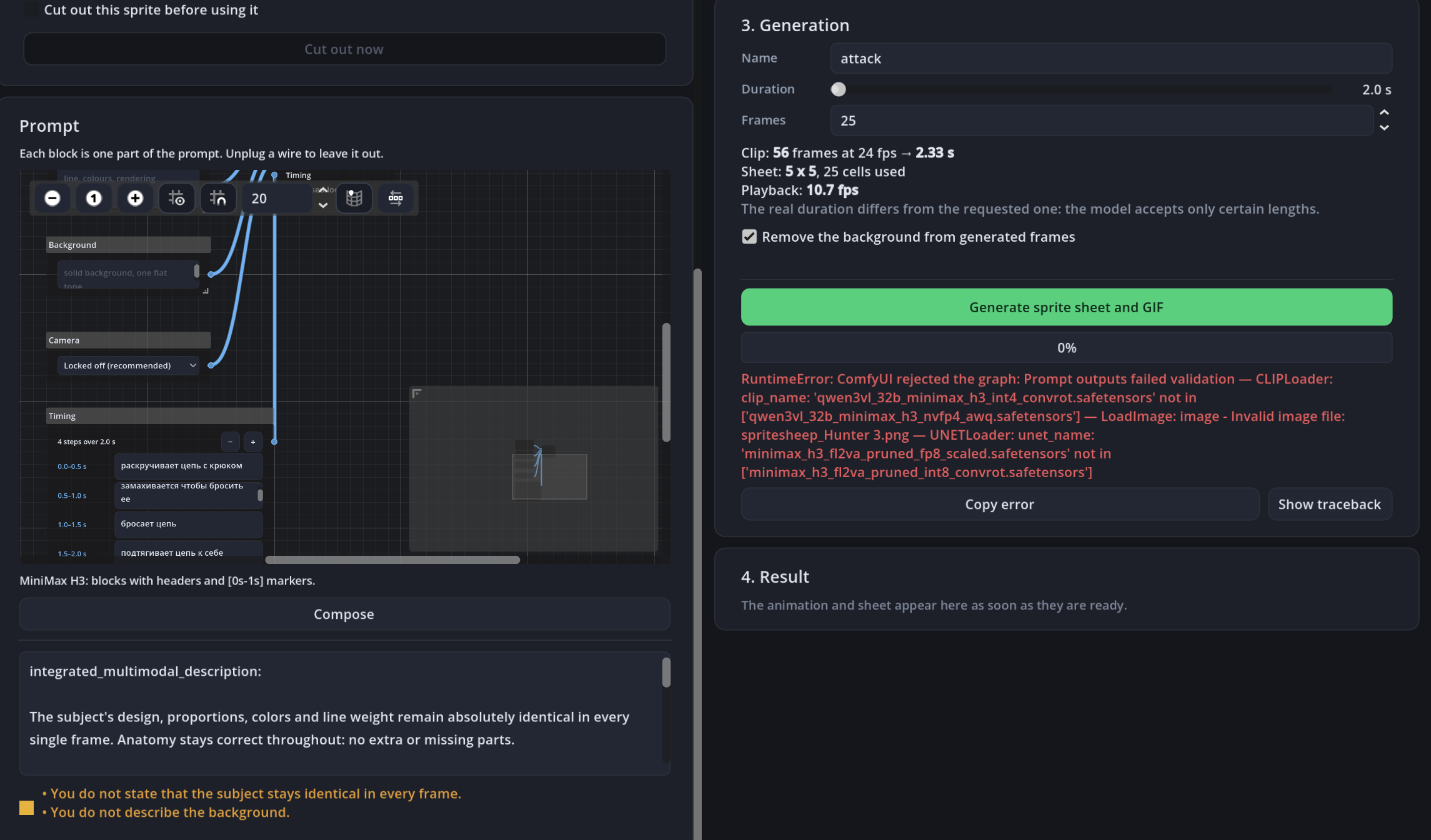Zoom in the node graph canvas
Screen dimensions: 1431x840
tap(135, 198)
